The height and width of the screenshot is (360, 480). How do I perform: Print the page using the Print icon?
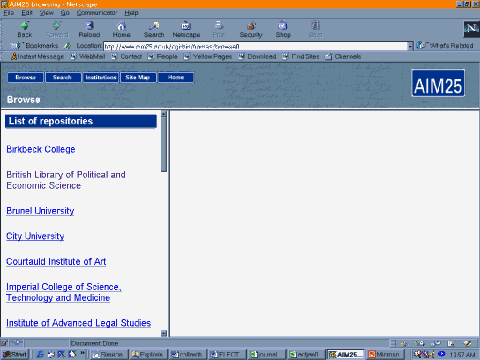pos(218,29)
